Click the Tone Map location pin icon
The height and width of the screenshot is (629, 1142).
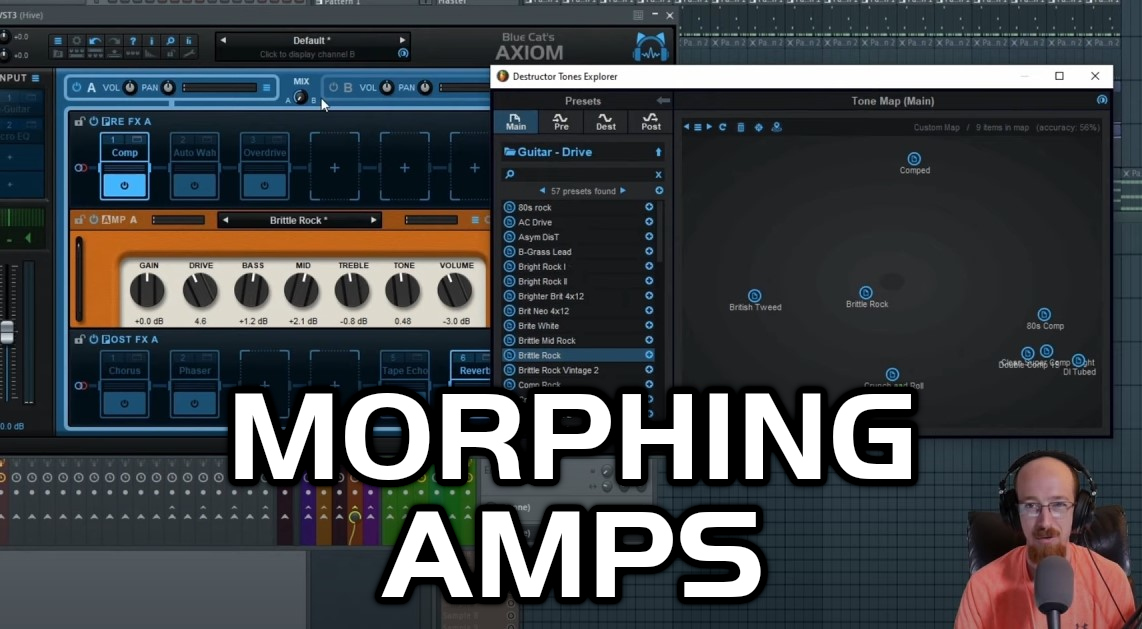(776, 127)
